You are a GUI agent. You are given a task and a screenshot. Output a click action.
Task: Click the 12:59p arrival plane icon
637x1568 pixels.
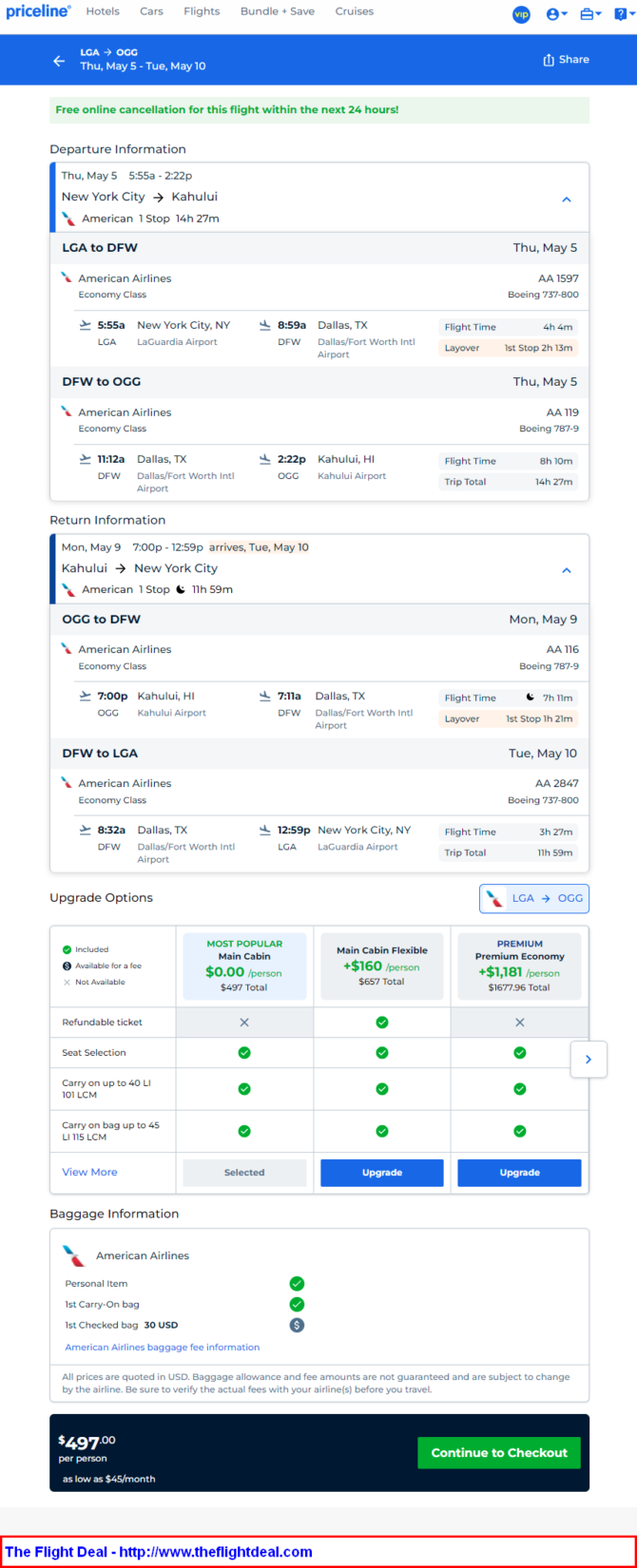pyautogui.click(x=265, y=830)
